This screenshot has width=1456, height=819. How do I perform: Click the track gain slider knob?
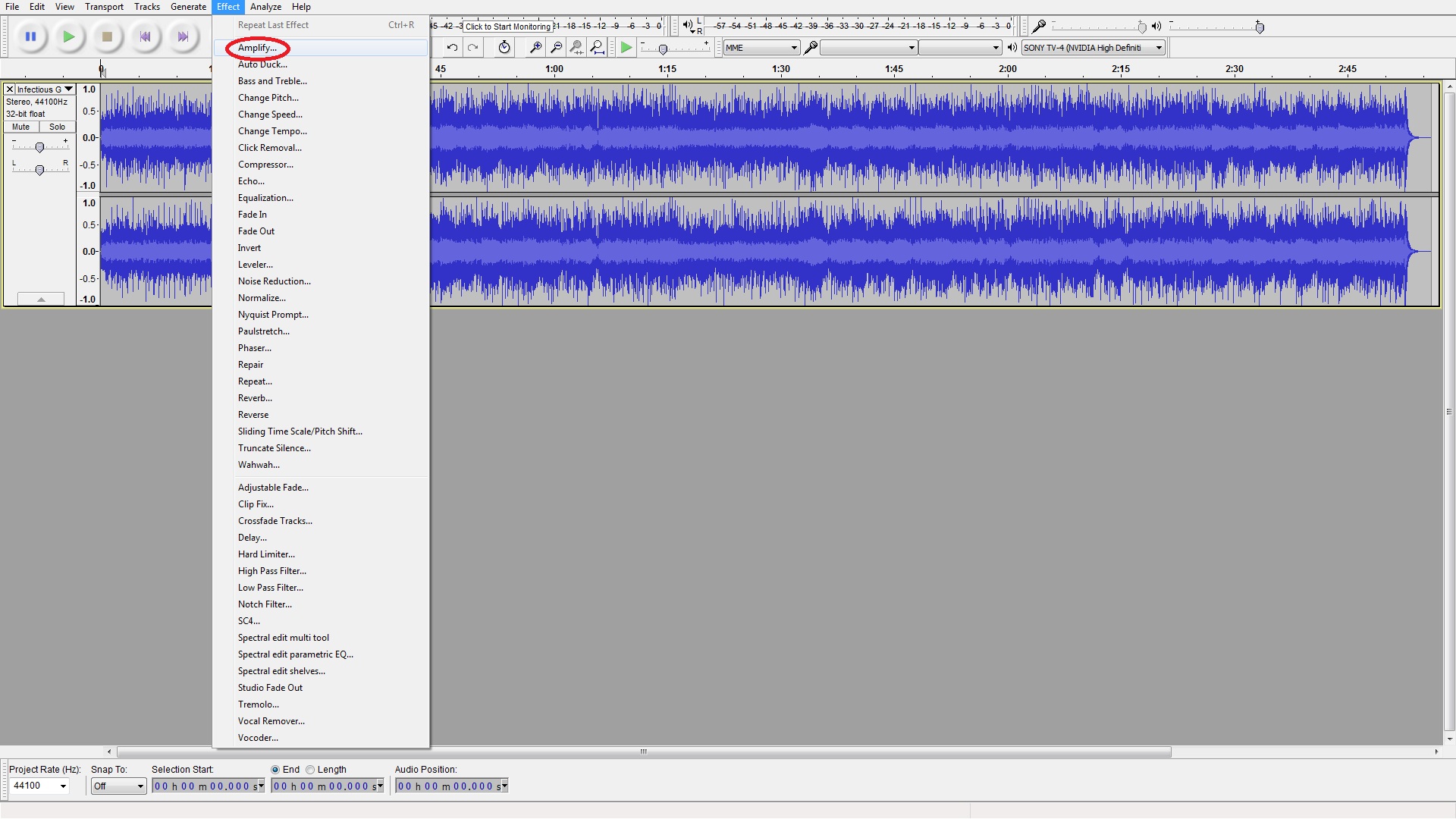point(39,148)
